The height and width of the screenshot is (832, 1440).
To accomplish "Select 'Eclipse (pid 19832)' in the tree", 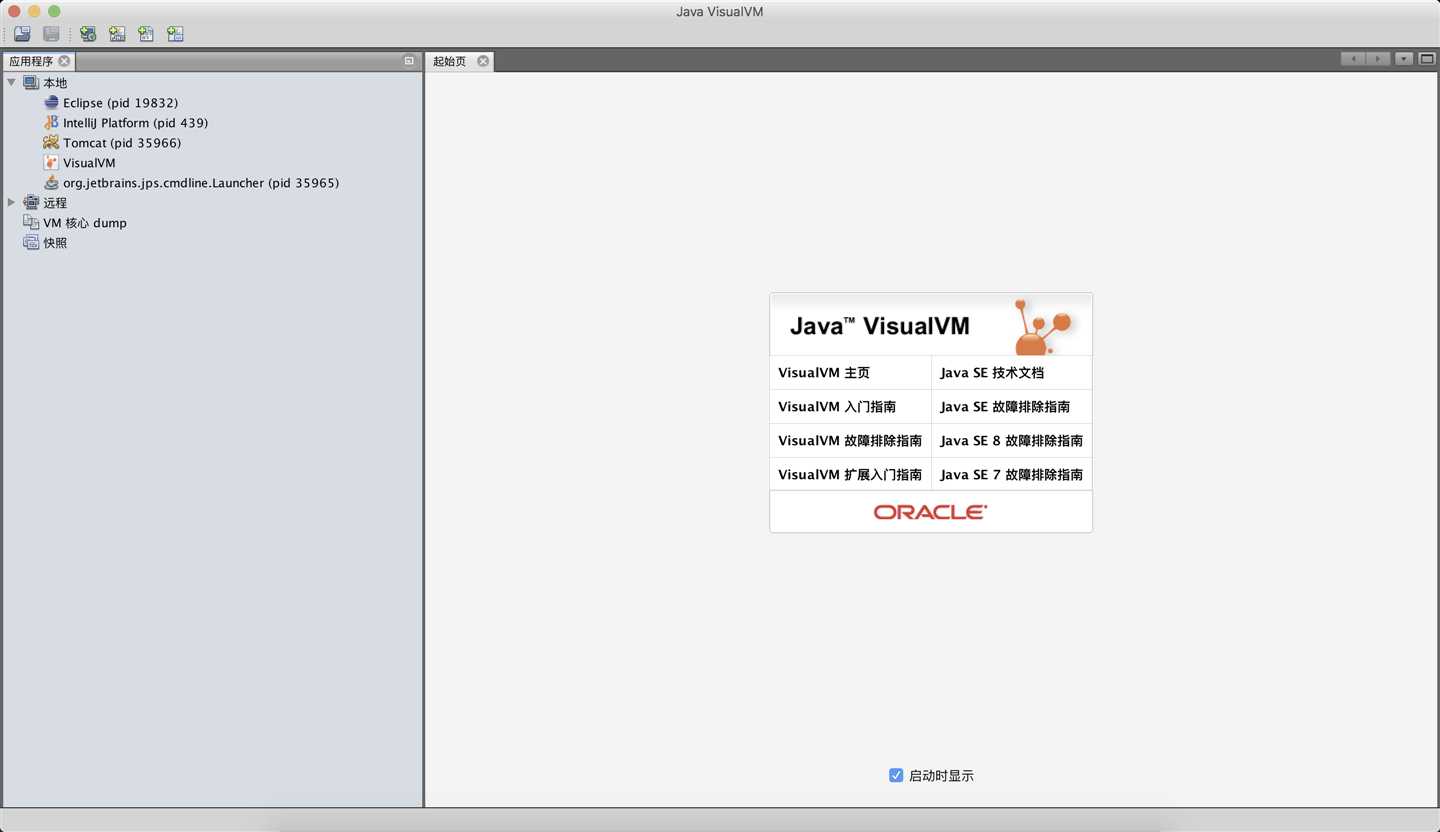I will (x=120, y=103).
